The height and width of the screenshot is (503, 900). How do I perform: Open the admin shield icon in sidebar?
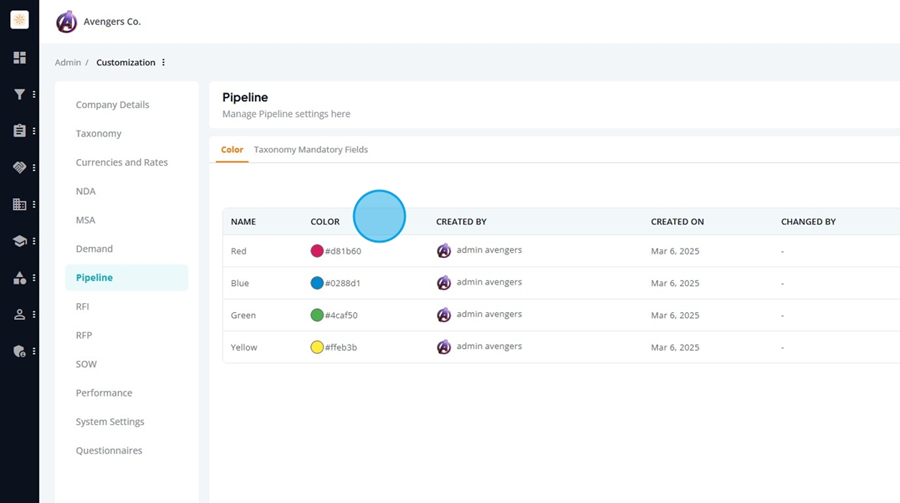point(20,351)
